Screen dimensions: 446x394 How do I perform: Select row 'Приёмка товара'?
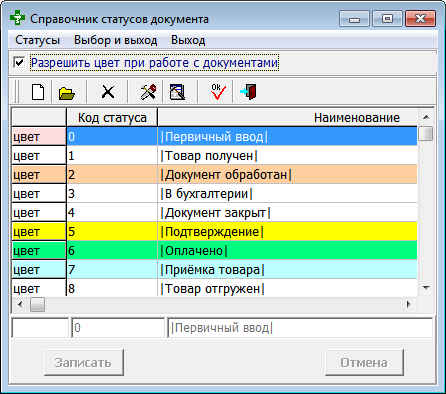coord(214,269)
